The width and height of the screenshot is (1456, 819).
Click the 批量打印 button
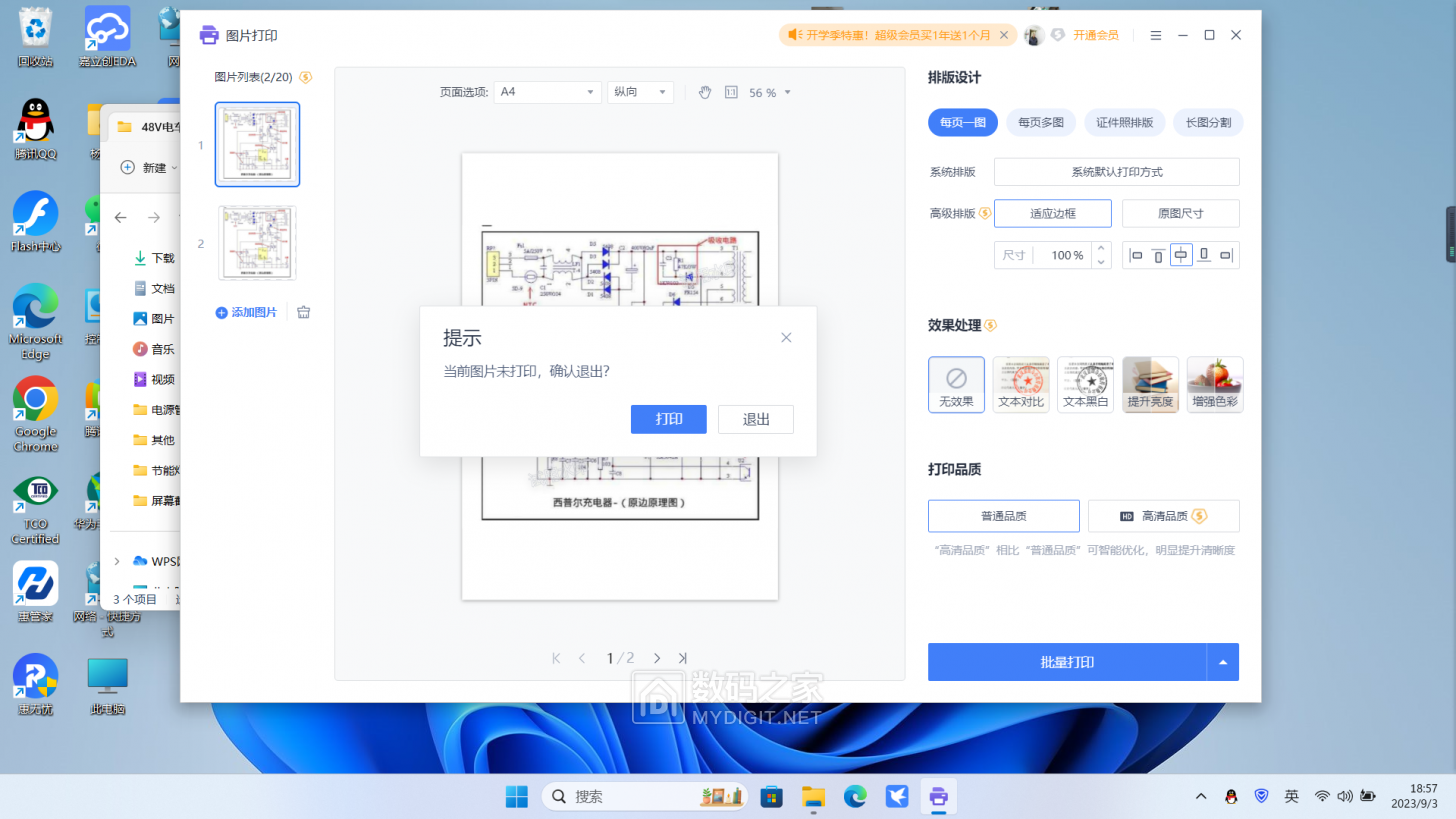tap(1067, 662)
